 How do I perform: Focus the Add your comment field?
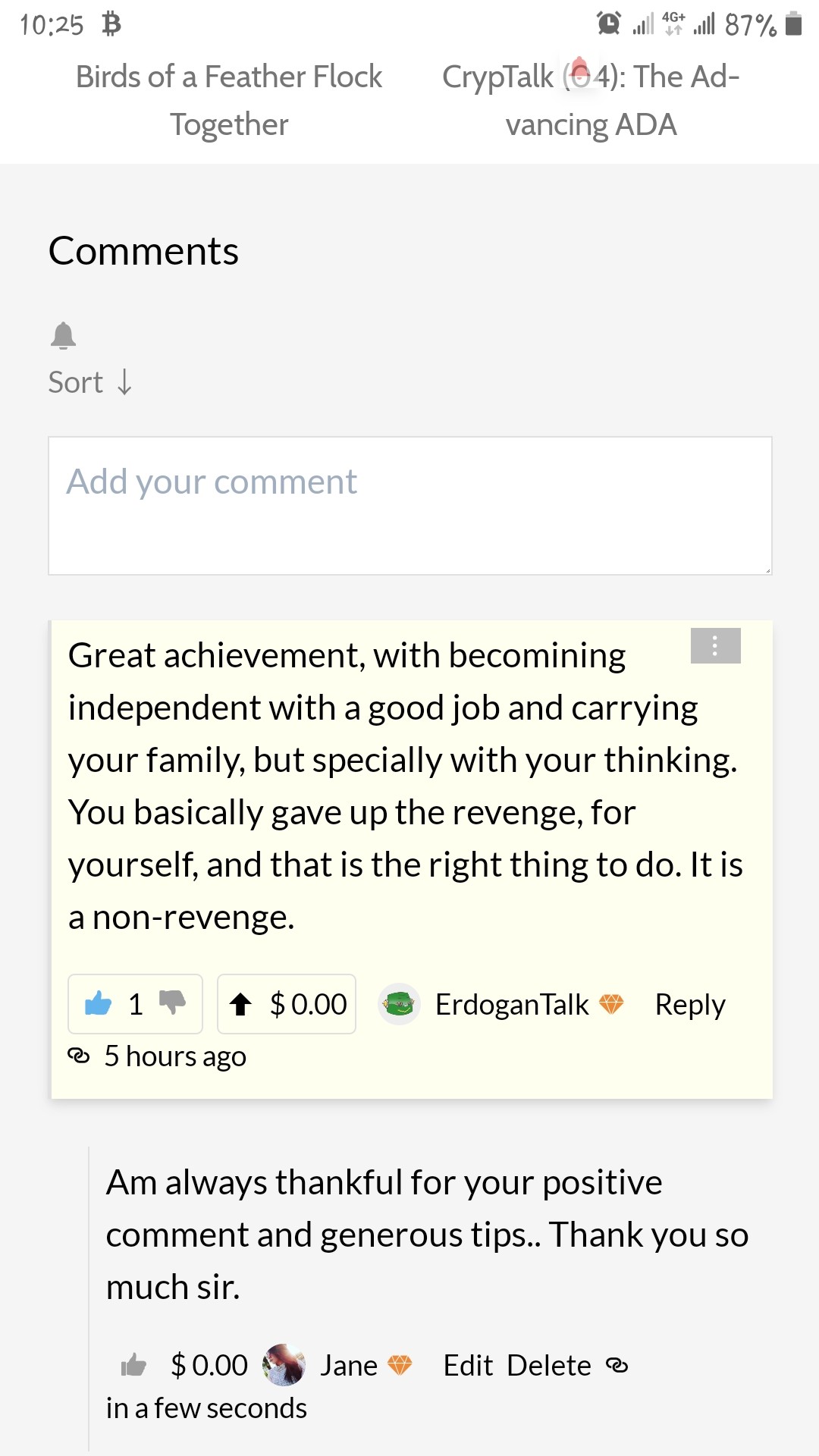[x=410, y=506]
